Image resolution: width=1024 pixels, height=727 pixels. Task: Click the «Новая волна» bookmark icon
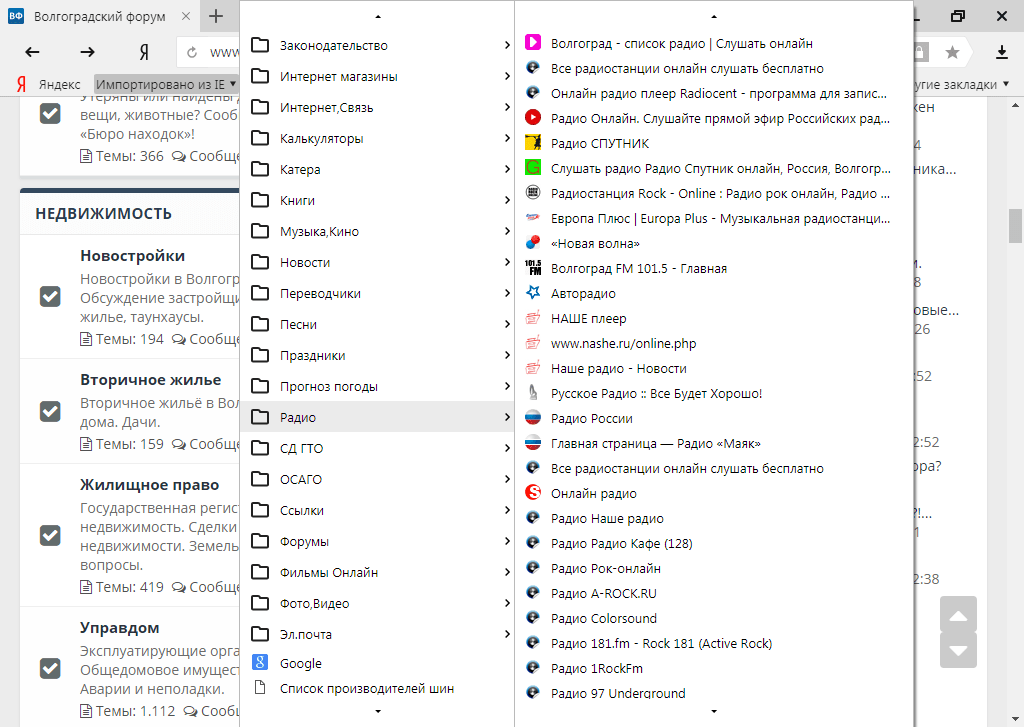pyautogui.click(x=533, y=243)
